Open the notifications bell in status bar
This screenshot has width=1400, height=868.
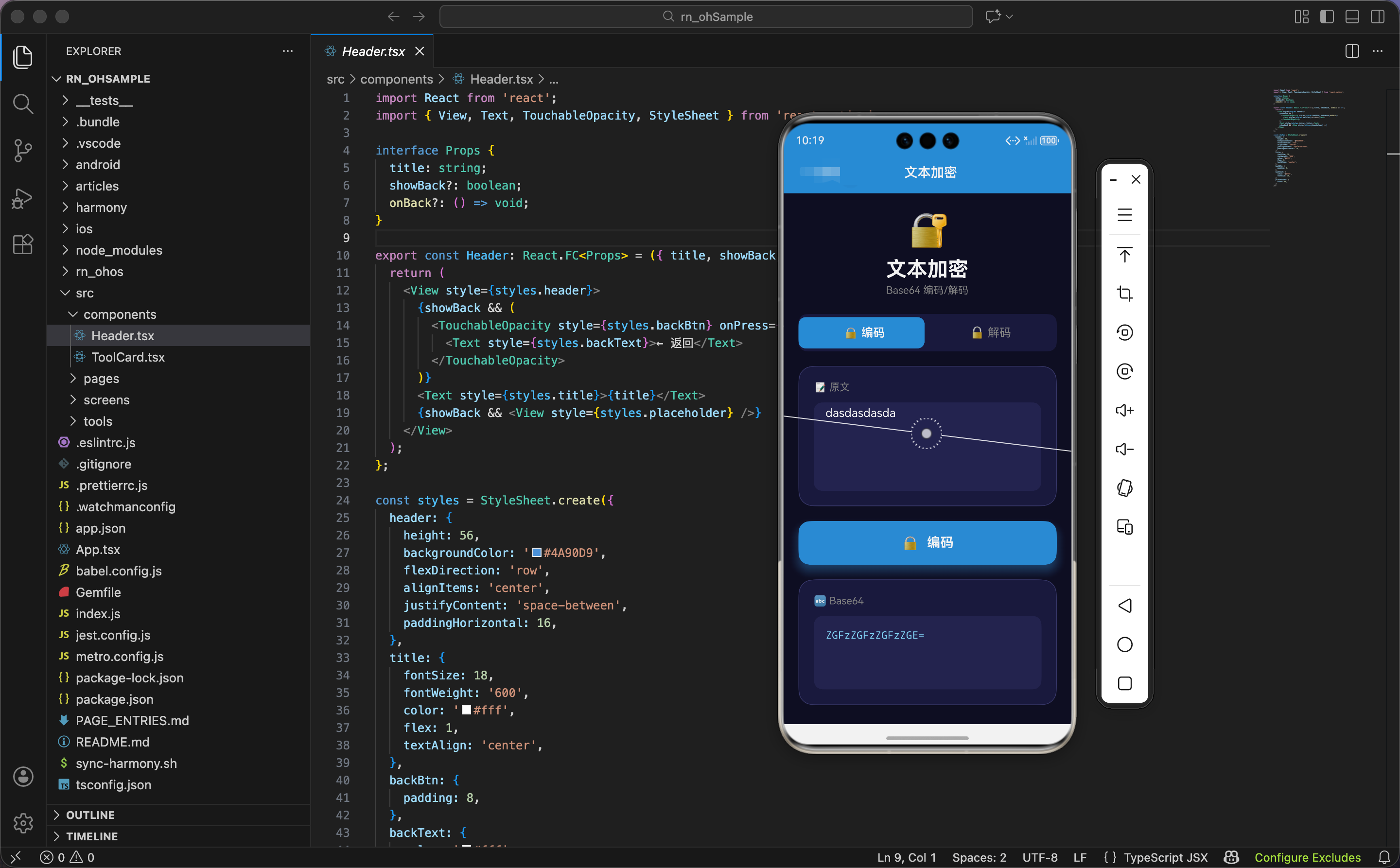(x=1384, y=857)
